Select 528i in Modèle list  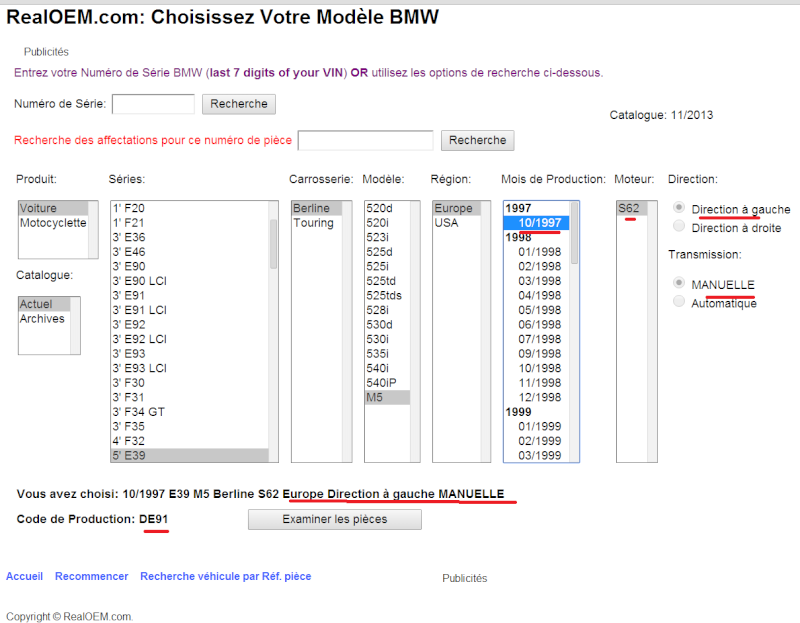coord(387,310)
